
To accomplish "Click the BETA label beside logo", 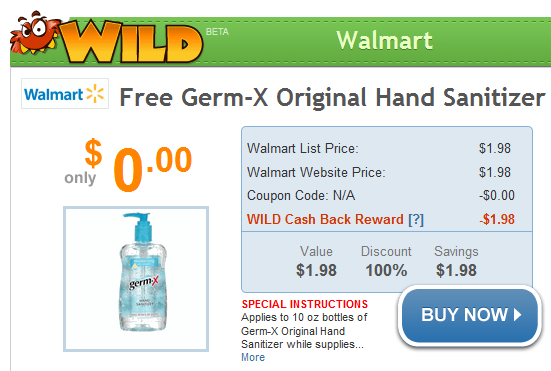I will (217, 32).
